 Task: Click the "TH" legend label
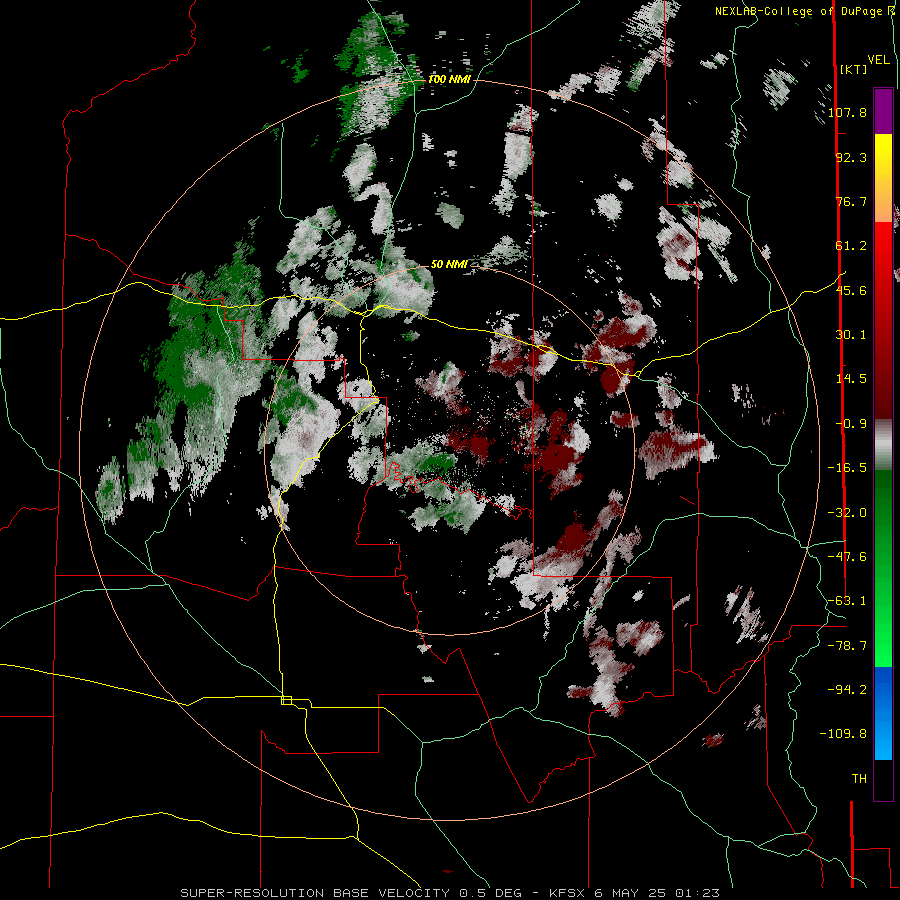tap(859, 779)
